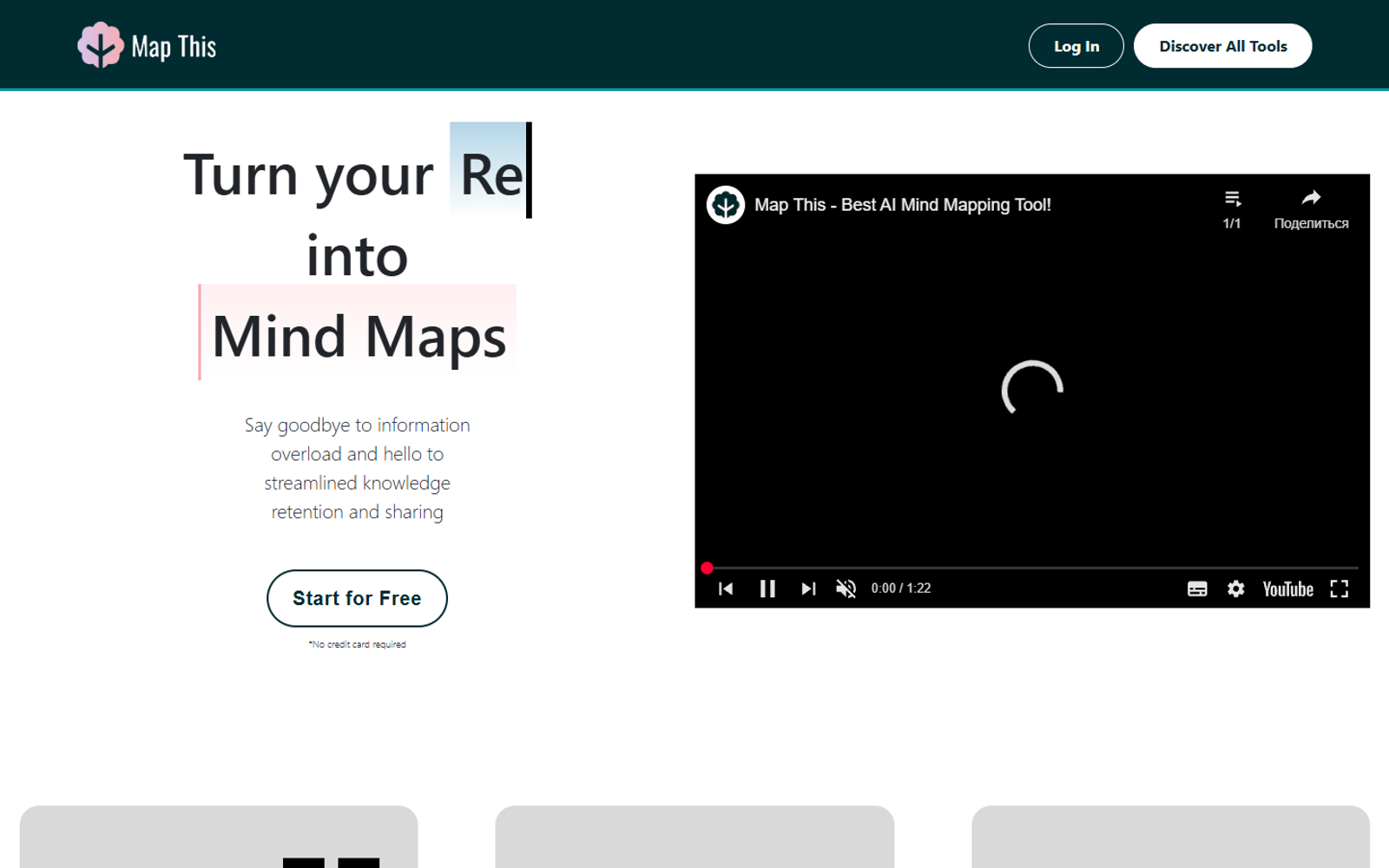Viewport: 1389px width, 868px height.
Task: Open video on YouTube logo
Action: coord(1287,589)
